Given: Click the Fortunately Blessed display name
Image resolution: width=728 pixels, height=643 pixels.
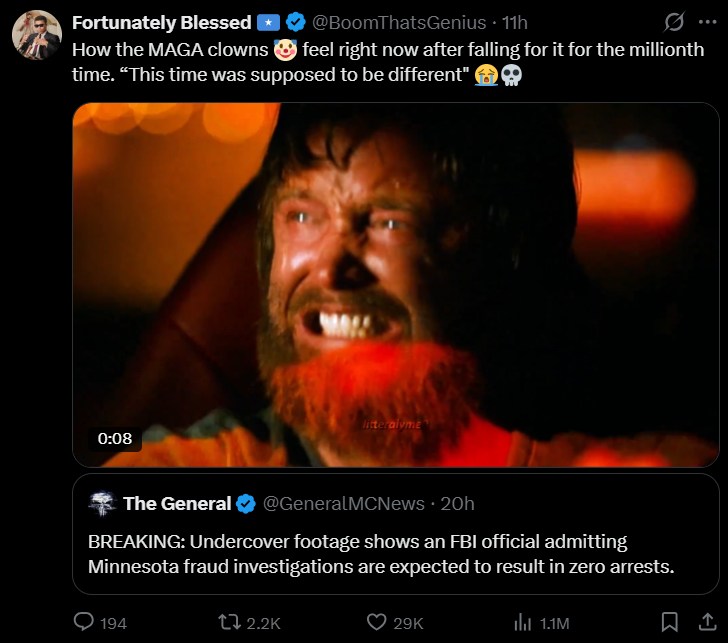Looking at the screenshot, I should coord(162,22).
